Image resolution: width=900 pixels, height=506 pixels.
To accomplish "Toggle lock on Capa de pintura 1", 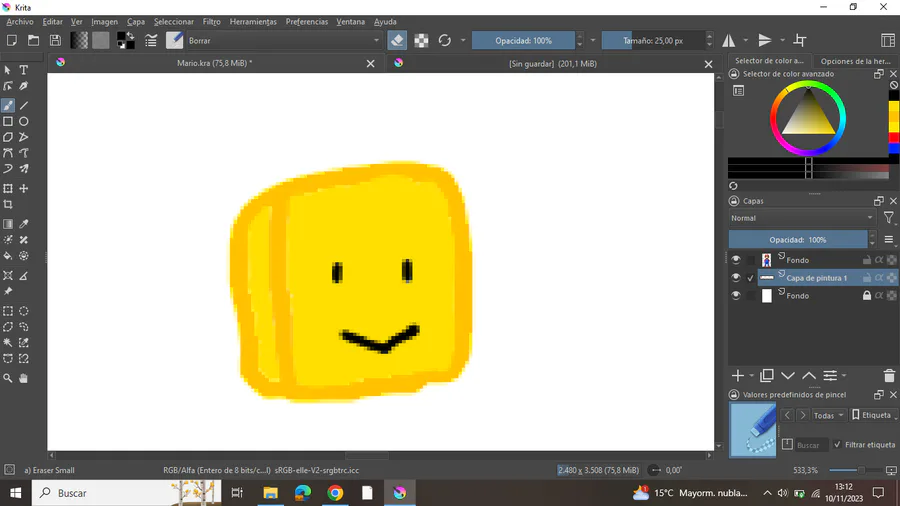I will coord(867,278).
